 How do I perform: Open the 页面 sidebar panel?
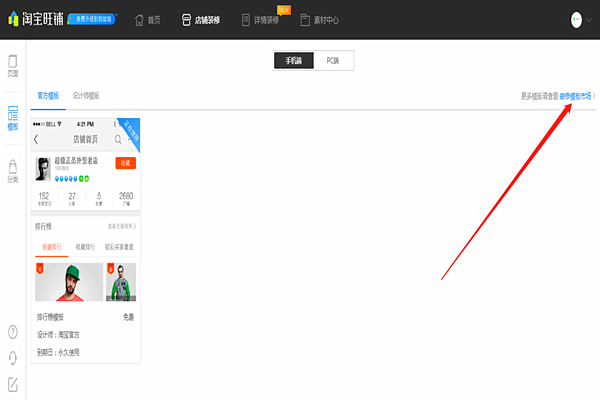coord(13,65)
